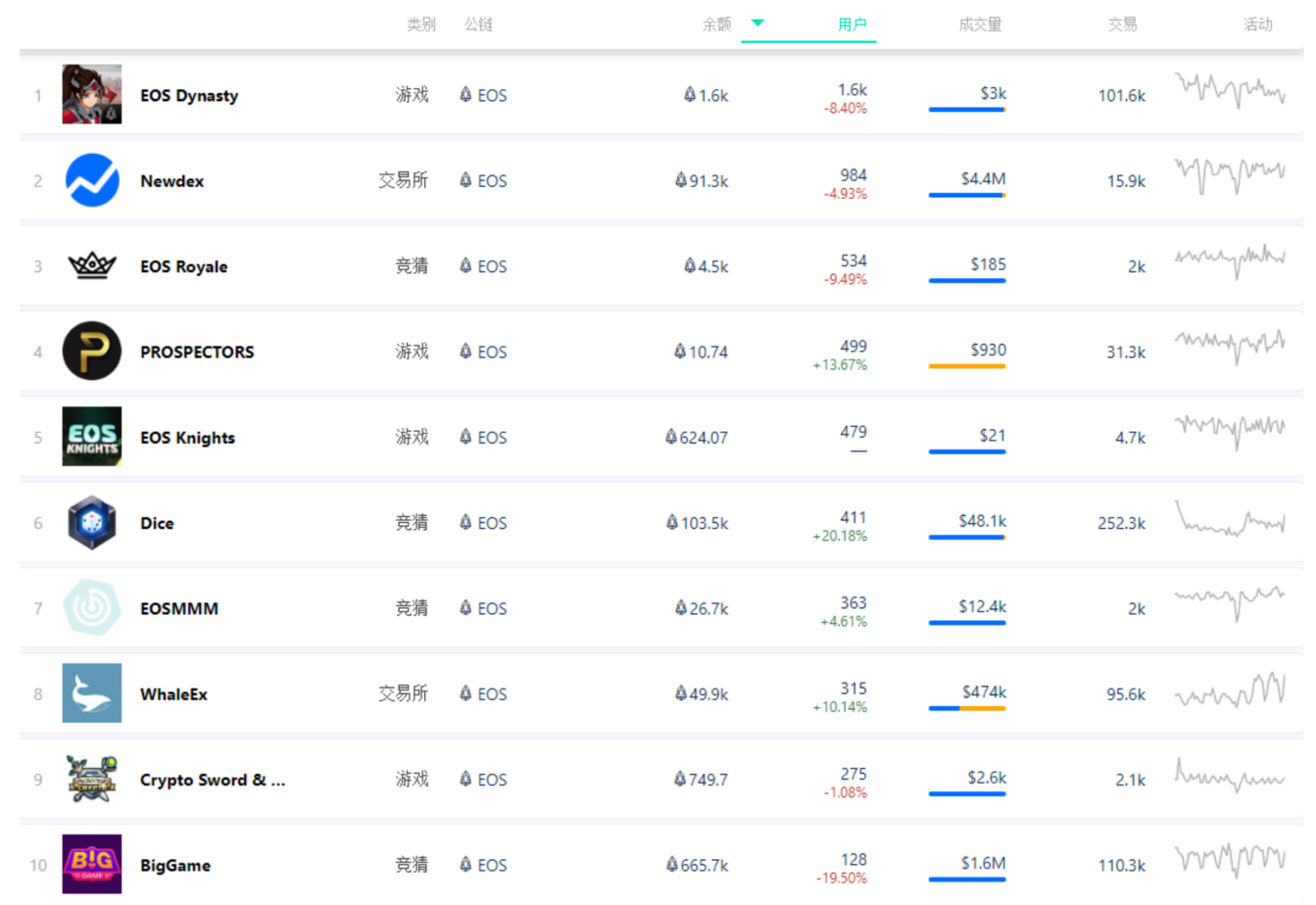The height and width of the screenshot is (905, 1316).
Task: Click the volume bar under $3k
Action: [967, 110]
